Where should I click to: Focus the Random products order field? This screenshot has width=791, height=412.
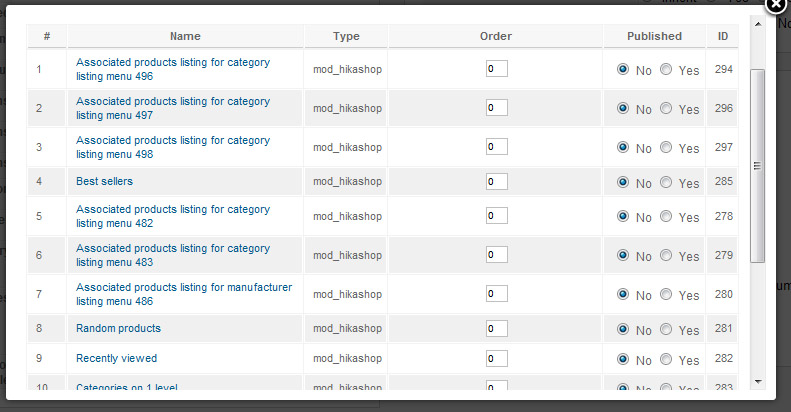(496, 328)
